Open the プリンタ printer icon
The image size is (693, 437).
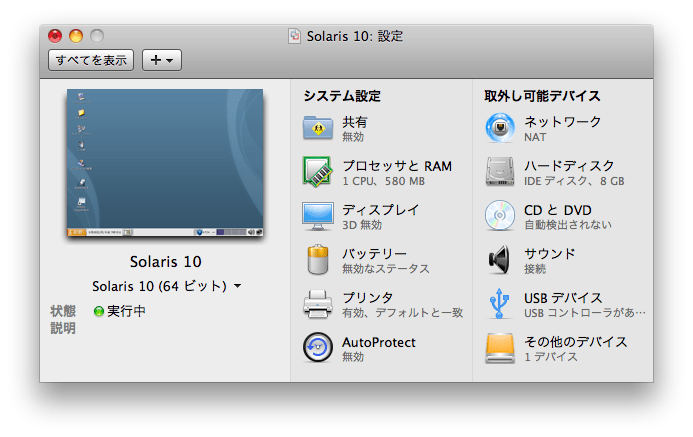(x=317, y=304)
